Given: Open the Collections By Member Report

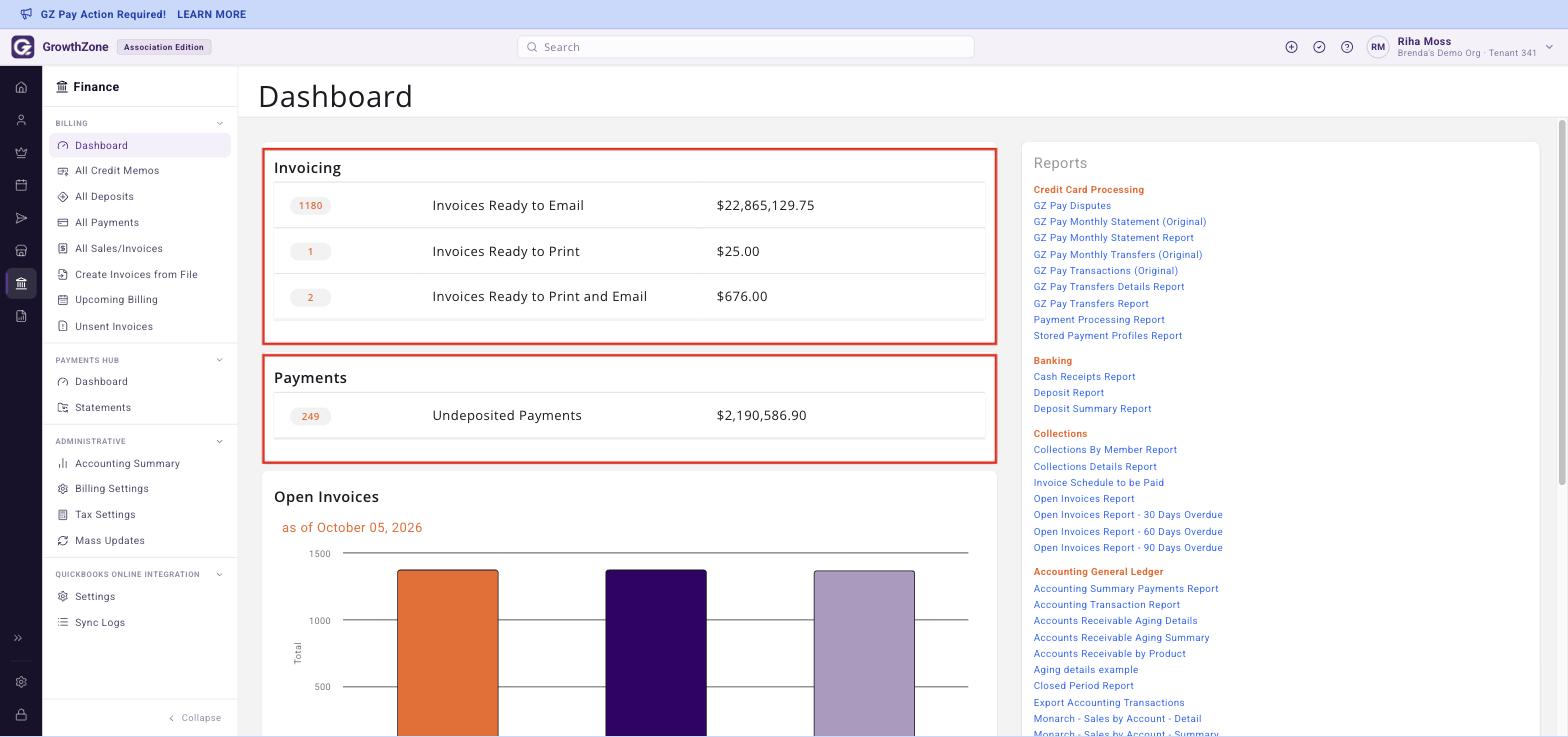Looking at the screenshot, I should pyautogui.click(x=1105, y=450).
